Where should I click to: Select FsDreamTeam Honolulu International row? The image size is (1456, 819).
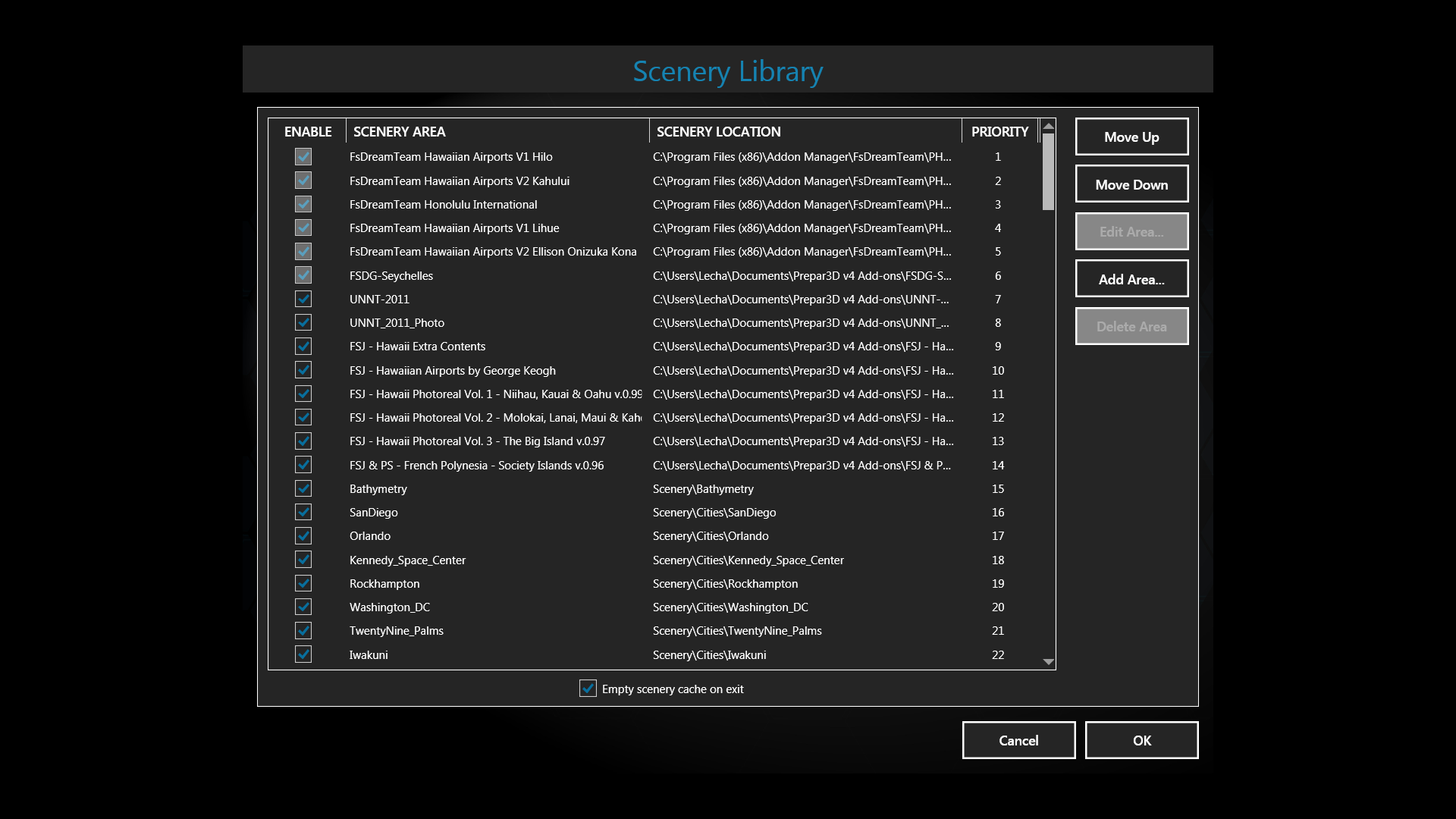pyautogui.click(x=444, y=205)
